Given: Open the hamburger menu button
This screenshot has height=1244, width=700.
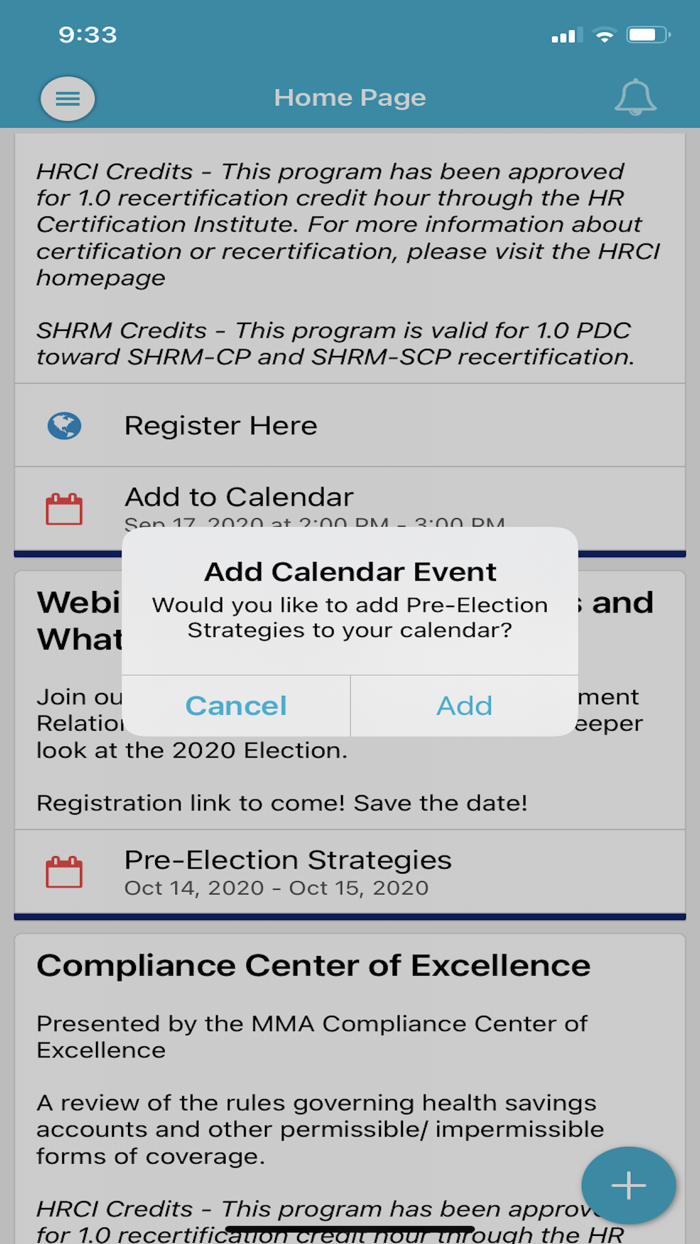Looking at the screenshot, I should pyautogui.click(x=67, y=98).
